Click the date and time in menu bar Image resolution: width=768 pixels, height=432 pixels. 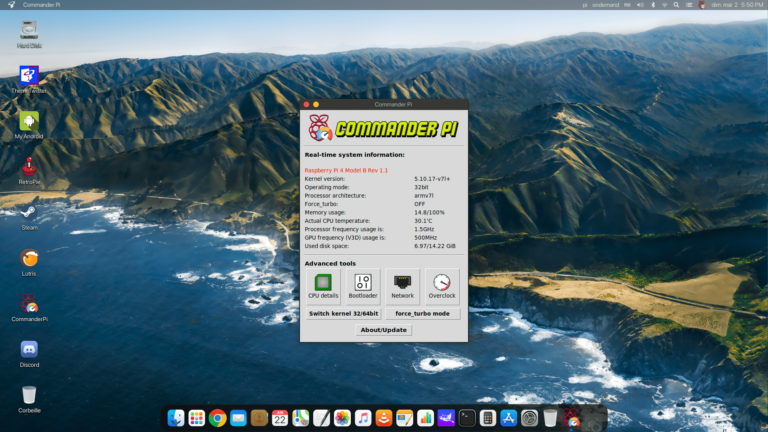737,5
